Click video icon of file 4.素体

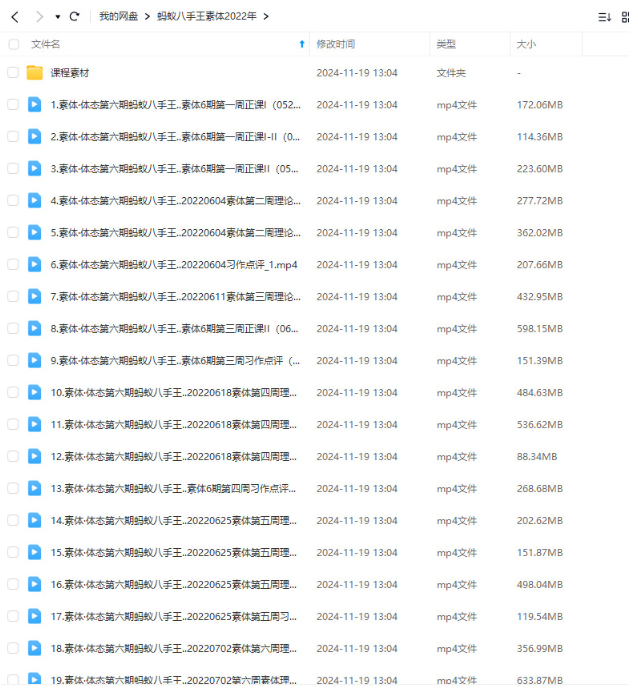click(34, 201)
